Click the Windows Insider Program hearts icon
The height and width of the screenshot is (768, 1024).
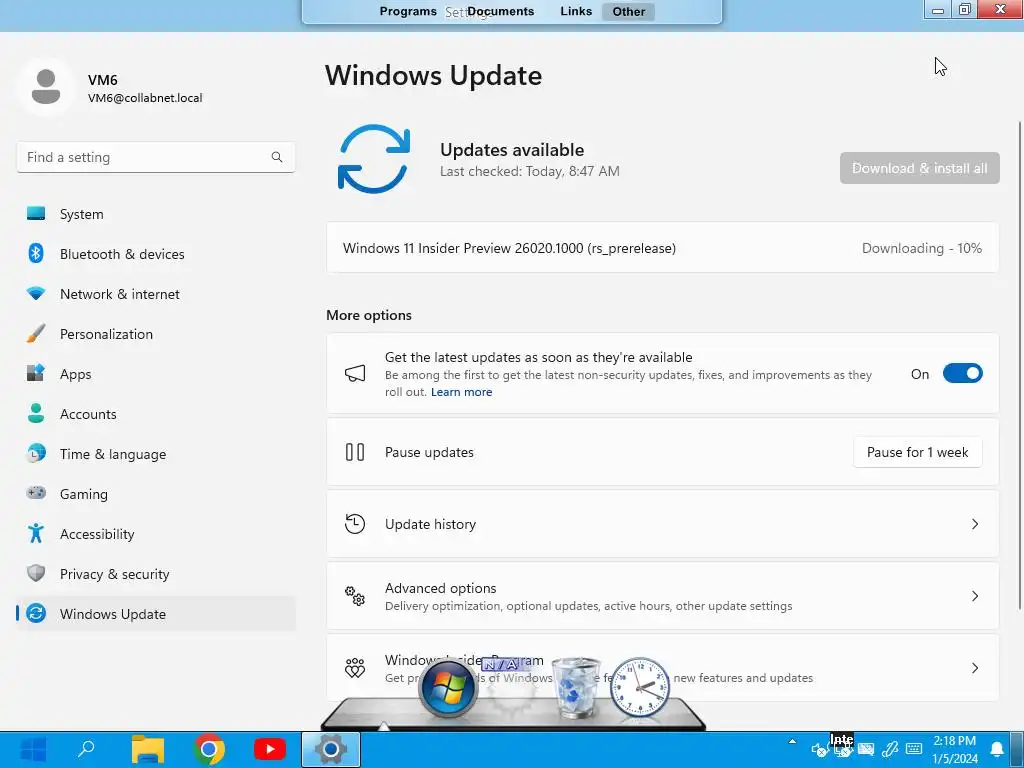[x=355, y=667]
